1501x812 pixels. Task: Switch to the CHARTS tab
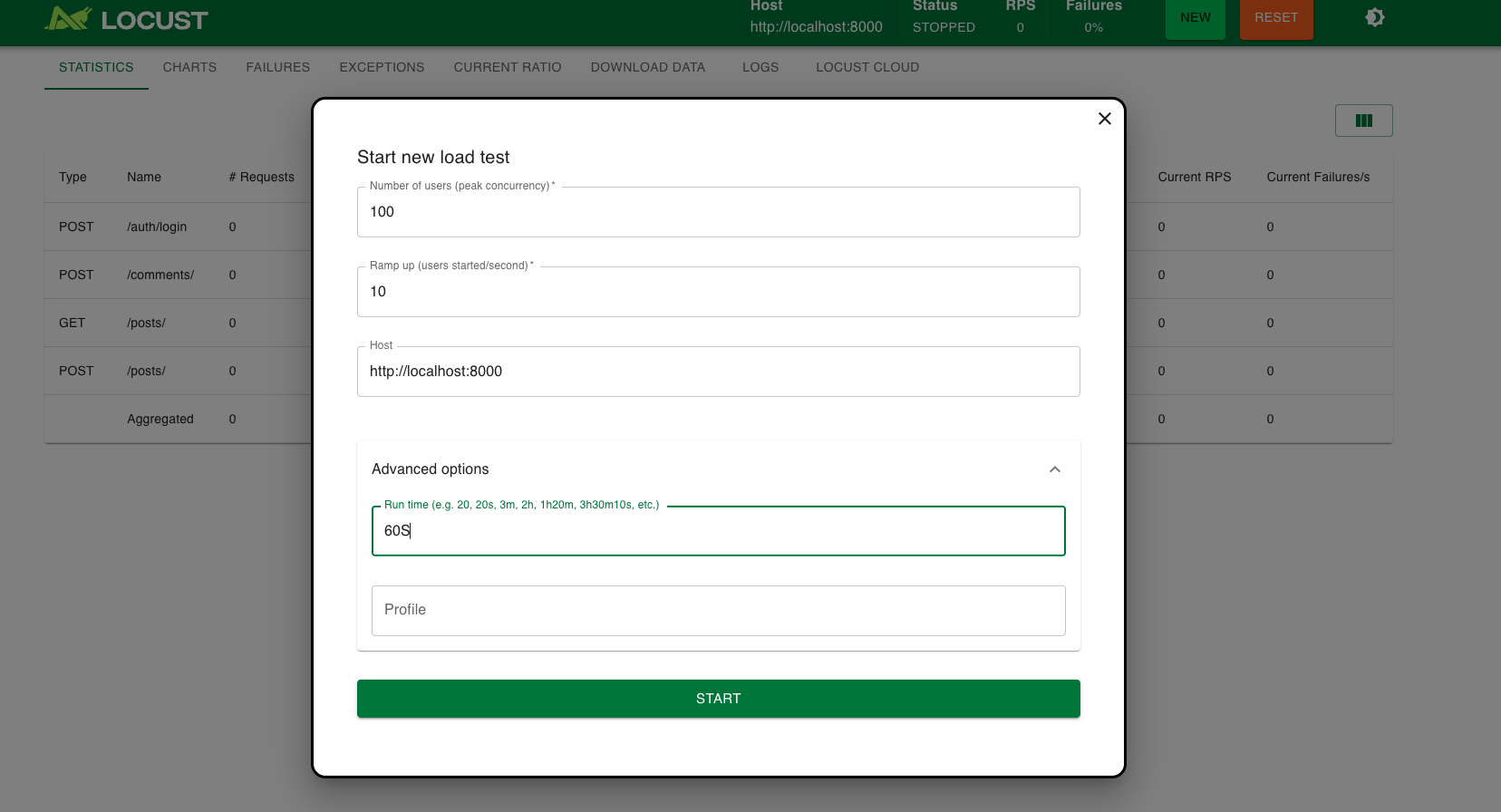(x=189, y=67)
